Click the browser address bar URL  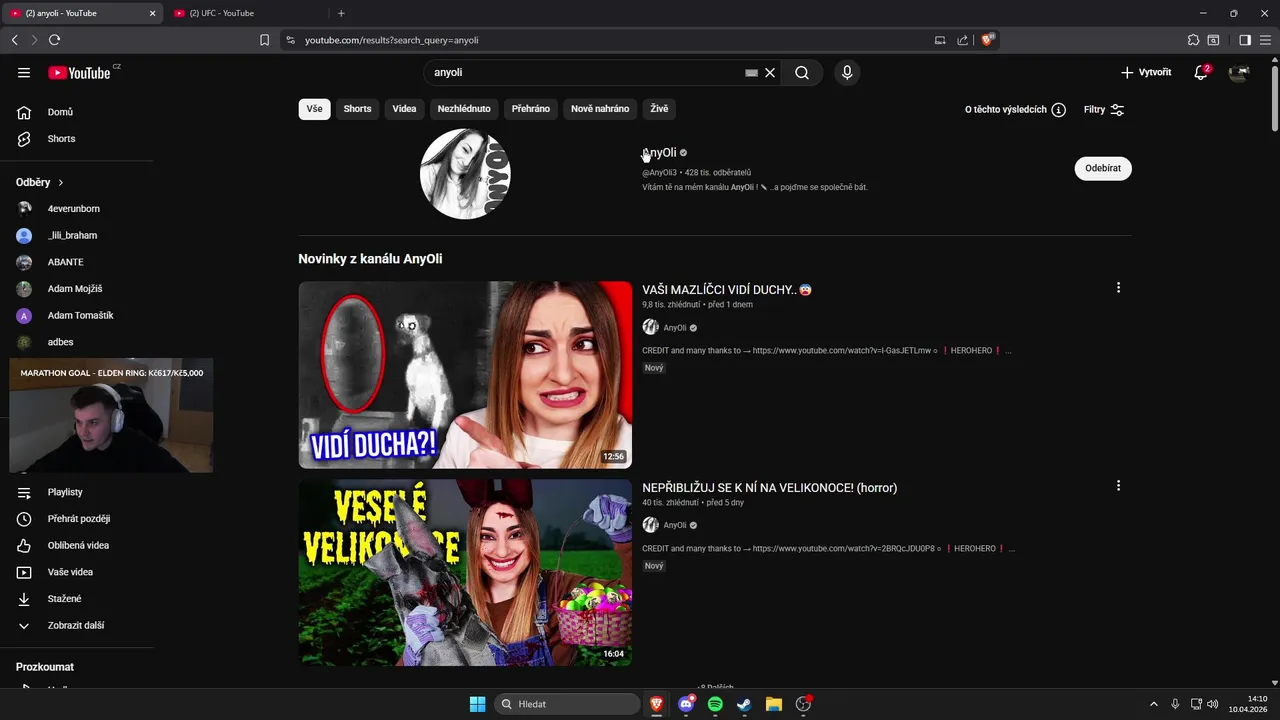point(392,40)
